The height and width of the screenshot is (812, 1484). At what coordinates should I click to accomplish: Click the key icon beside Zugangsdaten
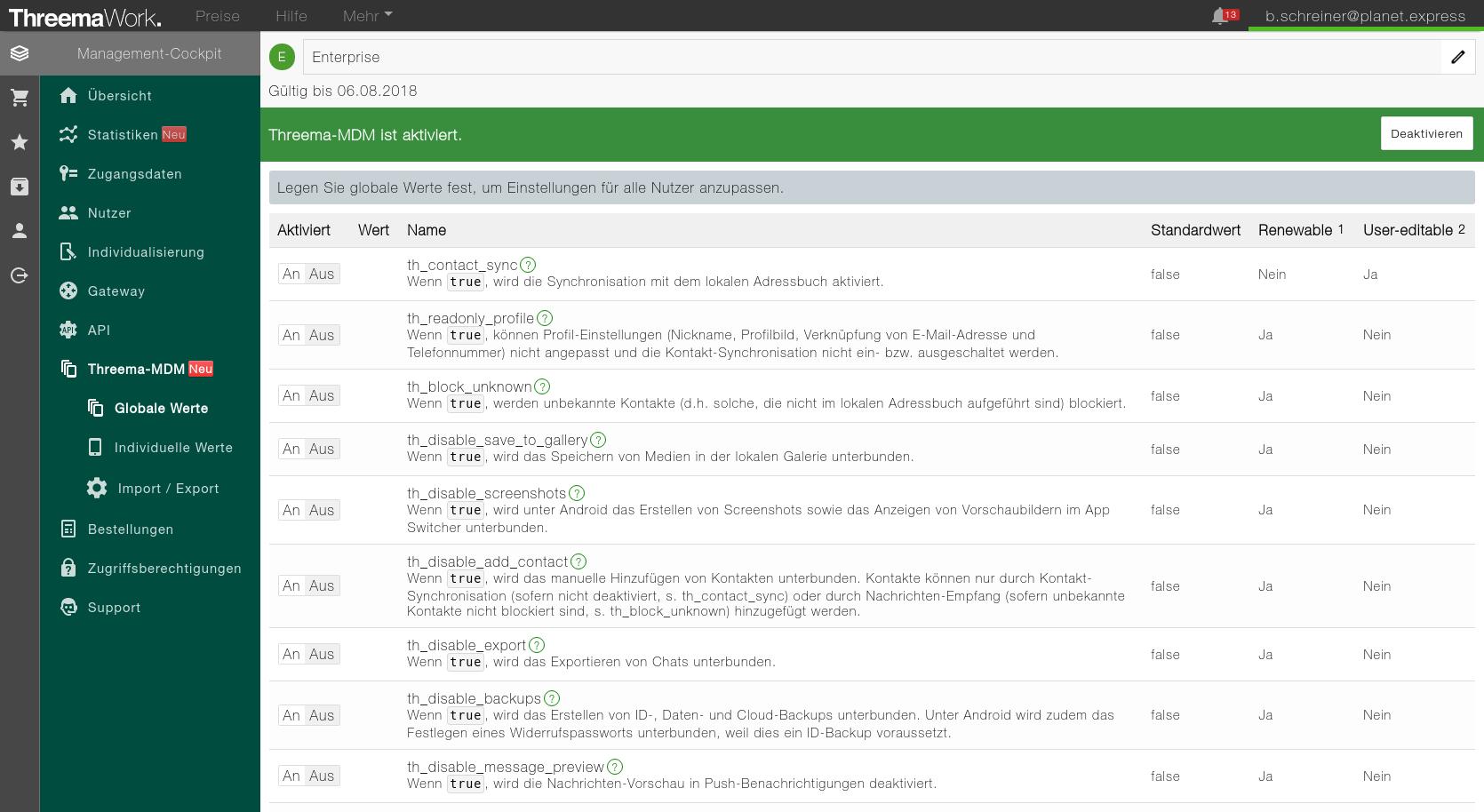(x=68, y=173)
